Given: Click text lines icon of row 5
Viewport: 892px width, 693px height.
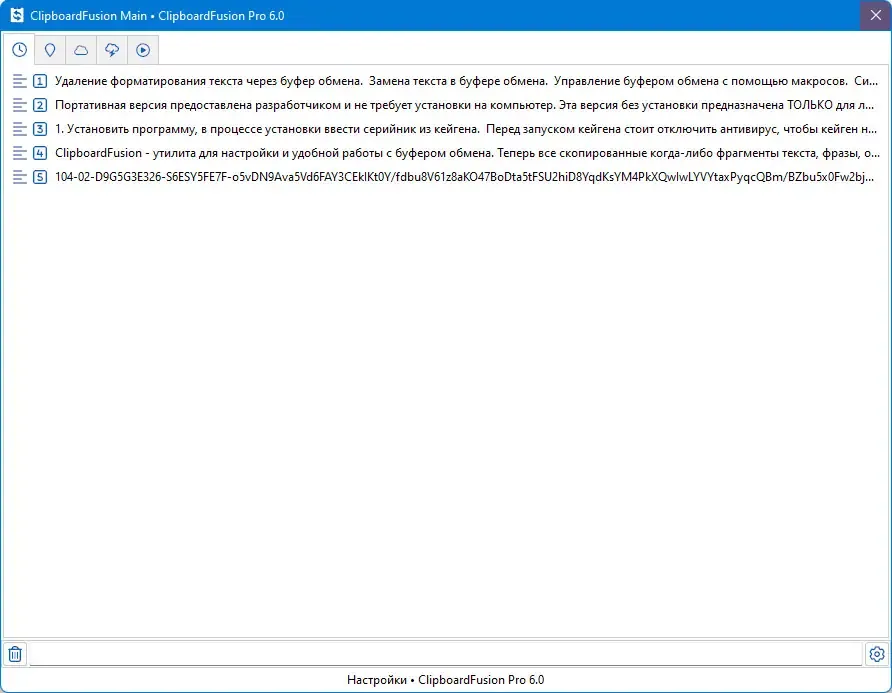Looking at the screenshot, I should 19,177.
